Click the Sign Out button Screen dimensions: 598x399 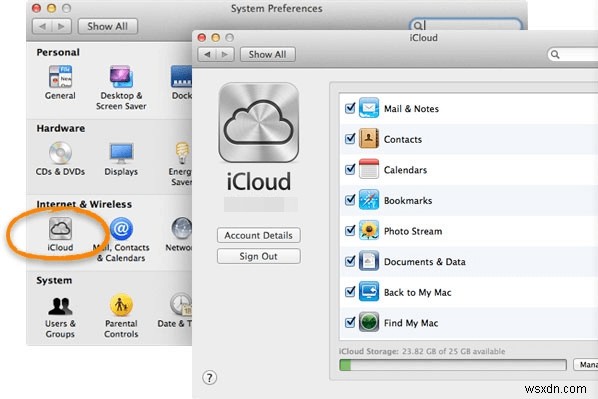[259, 256]
